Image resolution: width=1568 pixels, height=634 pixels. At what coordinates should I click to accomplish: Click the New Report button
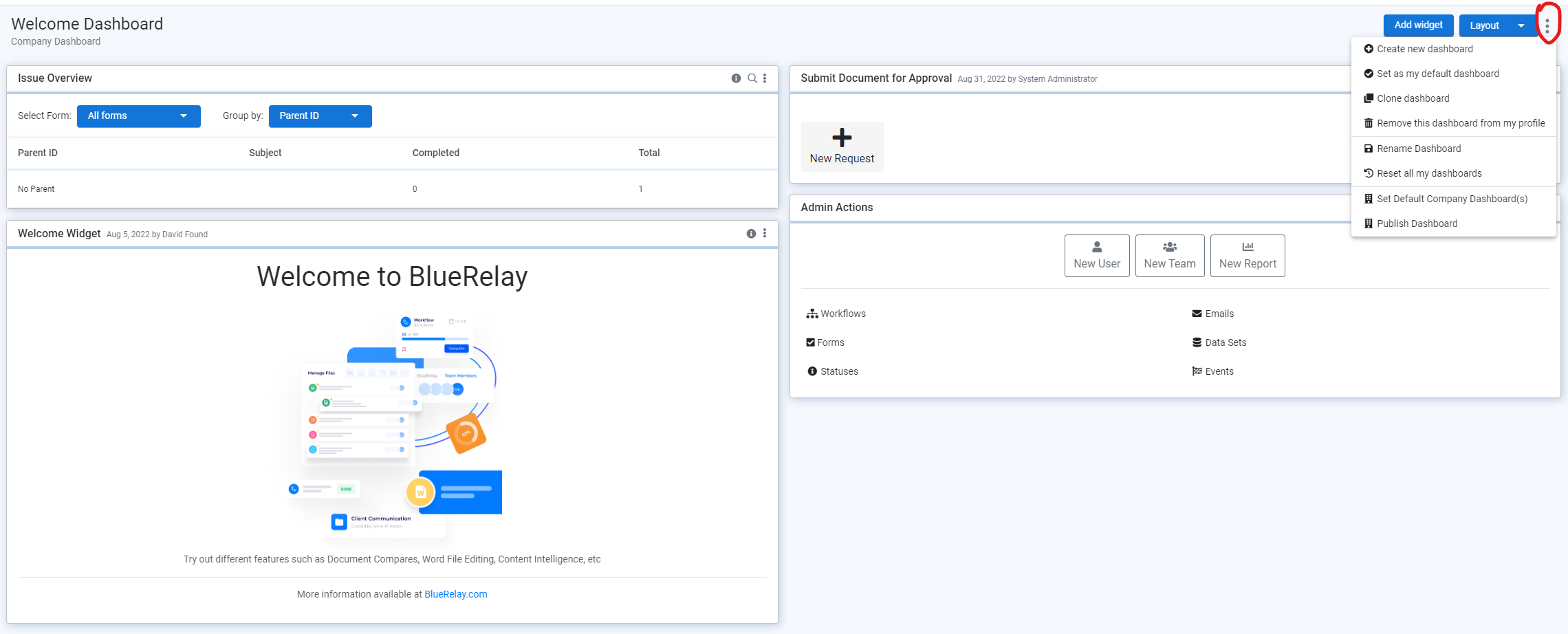pos(1248,256)
